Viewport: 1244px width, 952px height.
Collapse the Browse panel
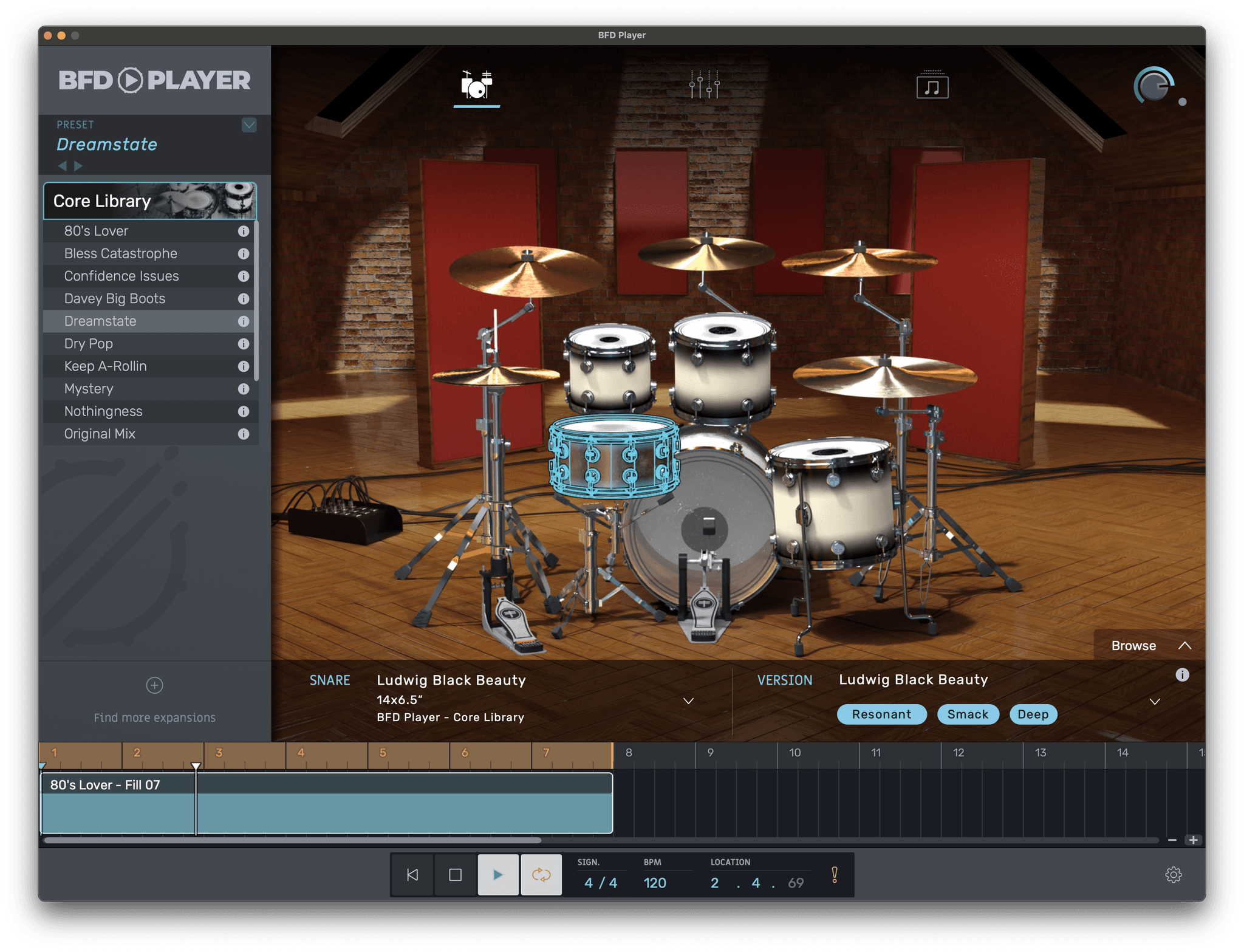point(1184,646)
